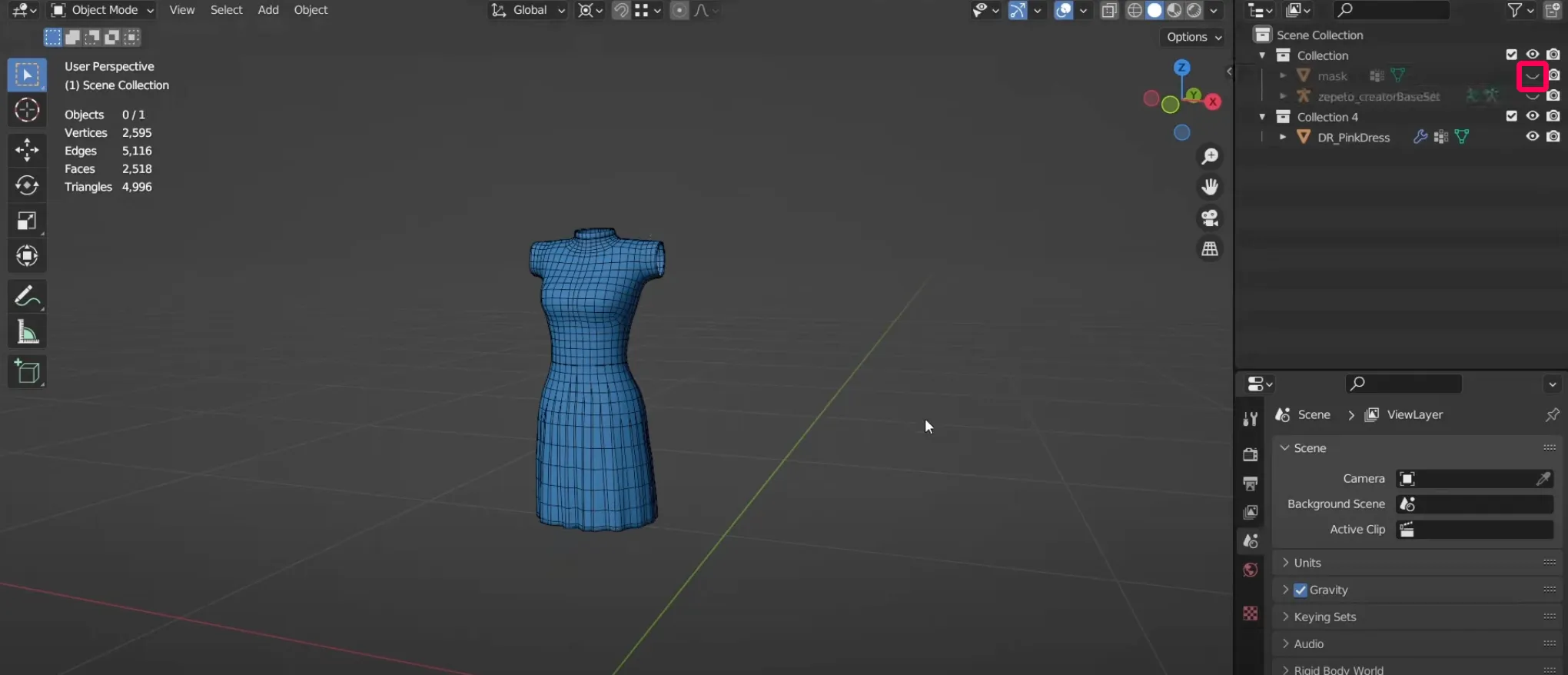Uncheck the Gravity checkbox
This screenshot has width=1568, height=675.
point(1300,590)
